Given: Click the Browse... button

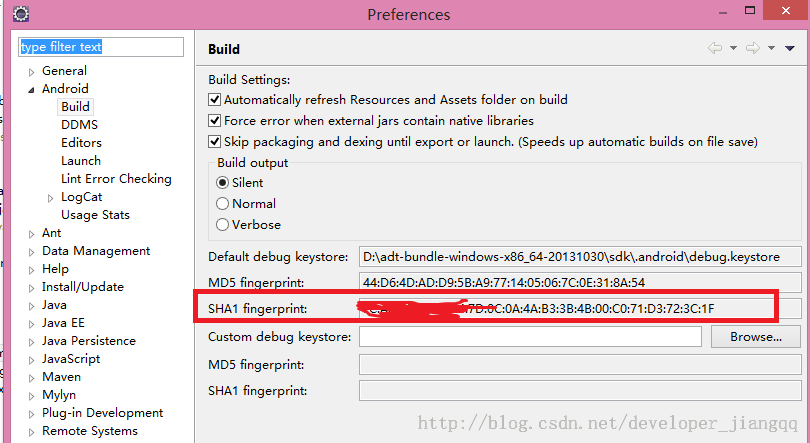Looking at the screenshot, I should [755, 337].
